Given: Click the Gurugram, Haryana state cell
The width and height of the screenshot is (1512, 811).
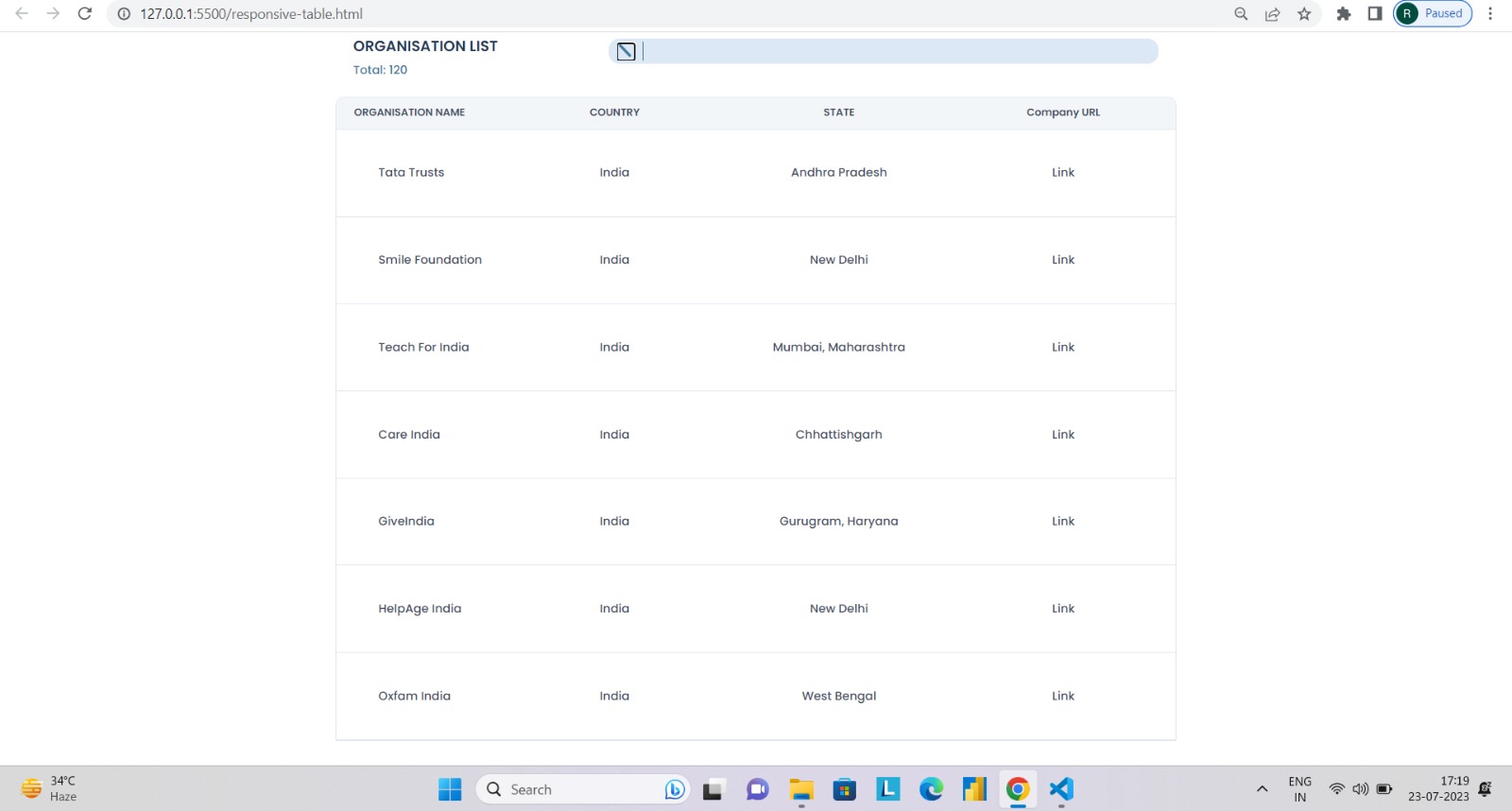Looking at the screenshot, I should [839, 522].
